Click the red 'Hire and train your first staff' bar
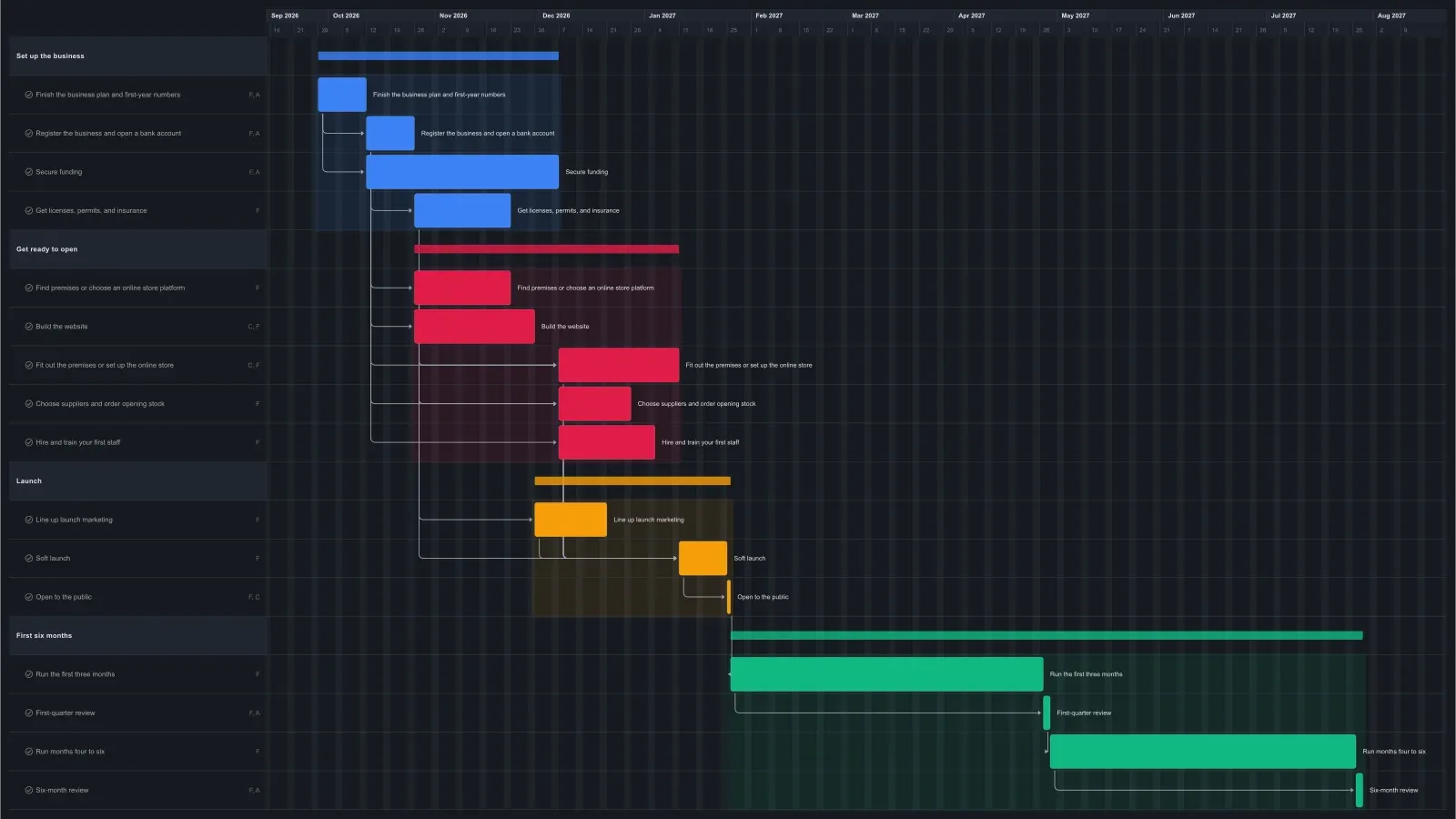The height and width of the screenshot is (819, 1456). pos(607,443)
